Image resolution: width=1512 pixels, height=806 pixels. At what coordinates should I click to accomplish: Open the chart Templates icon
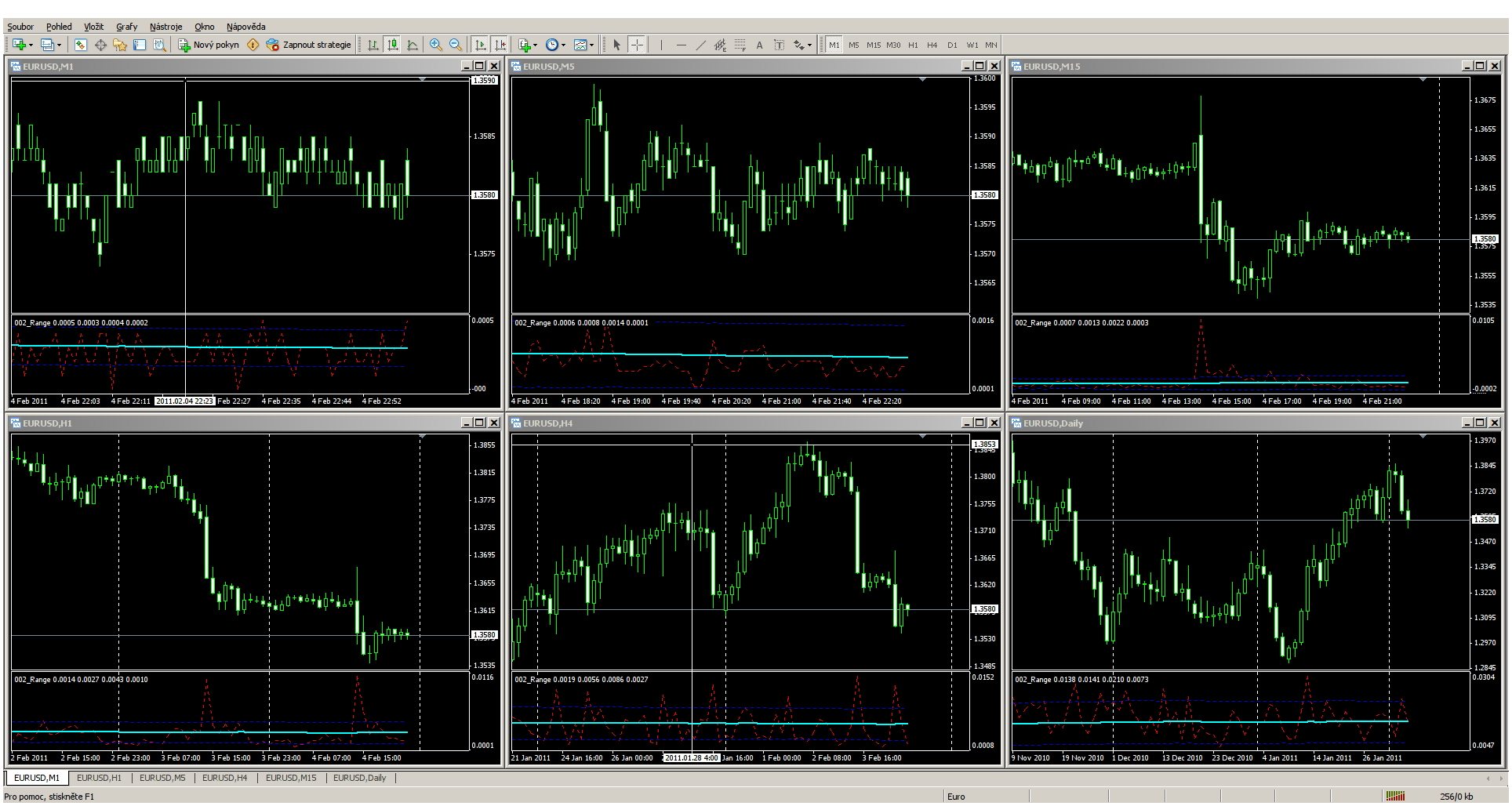tap(580, 45)
